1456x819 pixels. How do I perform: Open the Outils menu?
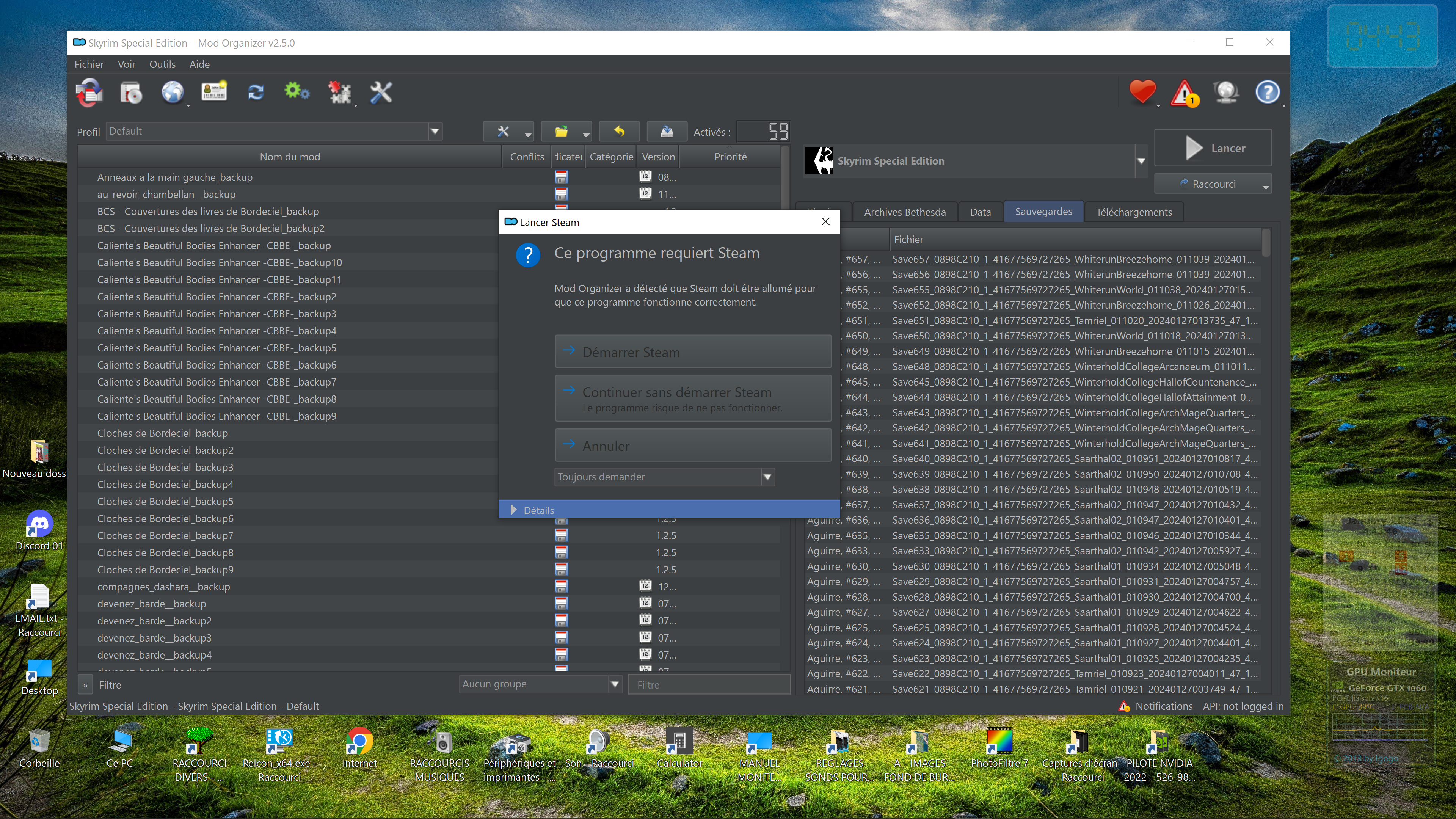162,64
